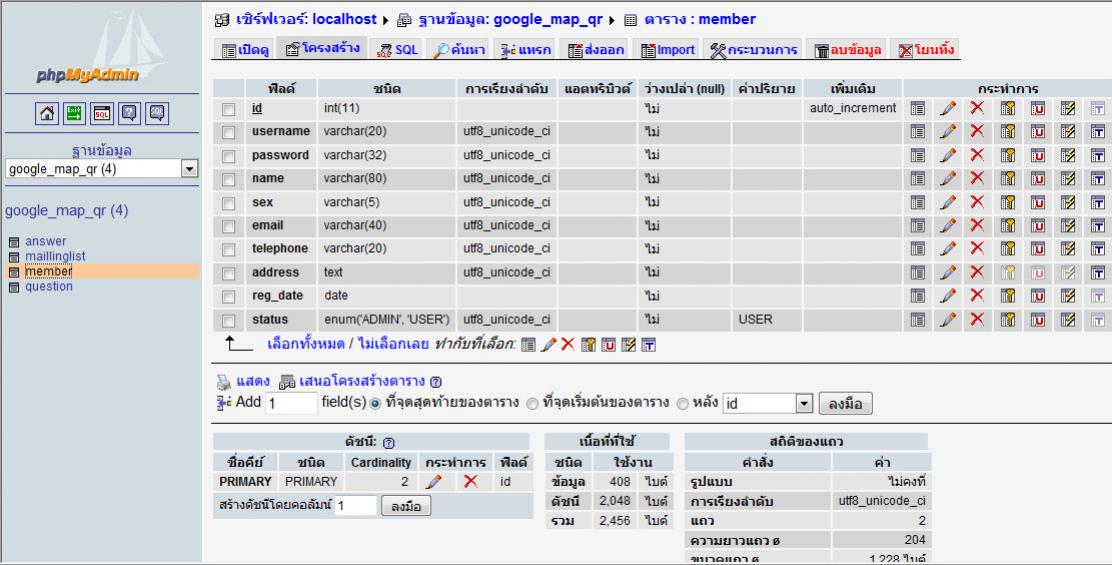Viewport: 1112px width, 565px height.
Task: Open the google_map_qr database dropdown
Action: 101,169
